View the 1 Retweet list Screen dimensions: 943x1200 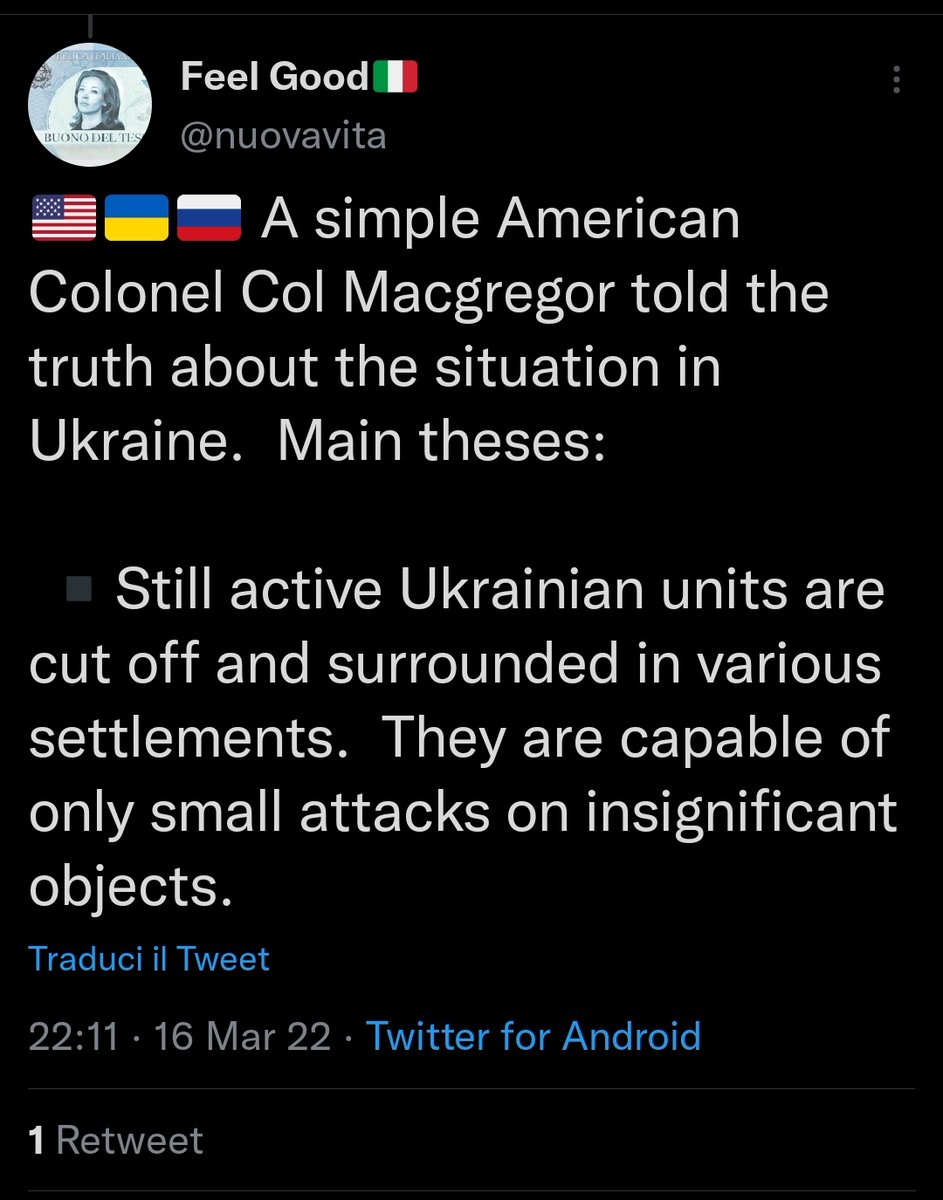[x=116, y=1141]
